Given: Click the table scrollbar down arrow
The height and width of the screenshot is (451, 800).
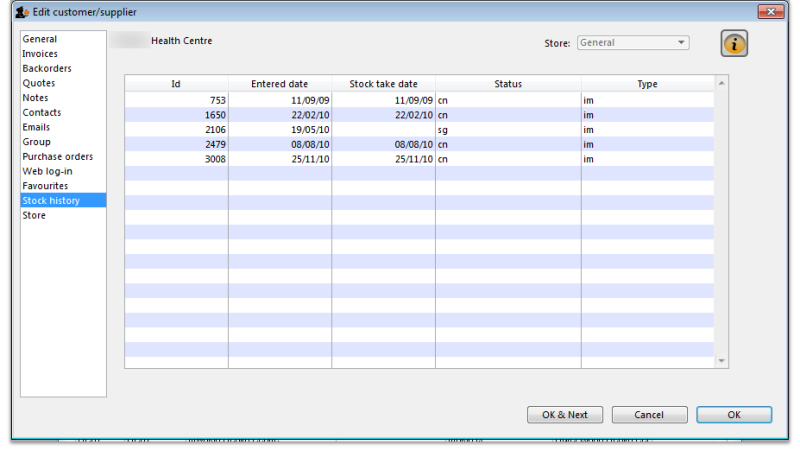Looking at the screenshot, I should click(721, 361).
